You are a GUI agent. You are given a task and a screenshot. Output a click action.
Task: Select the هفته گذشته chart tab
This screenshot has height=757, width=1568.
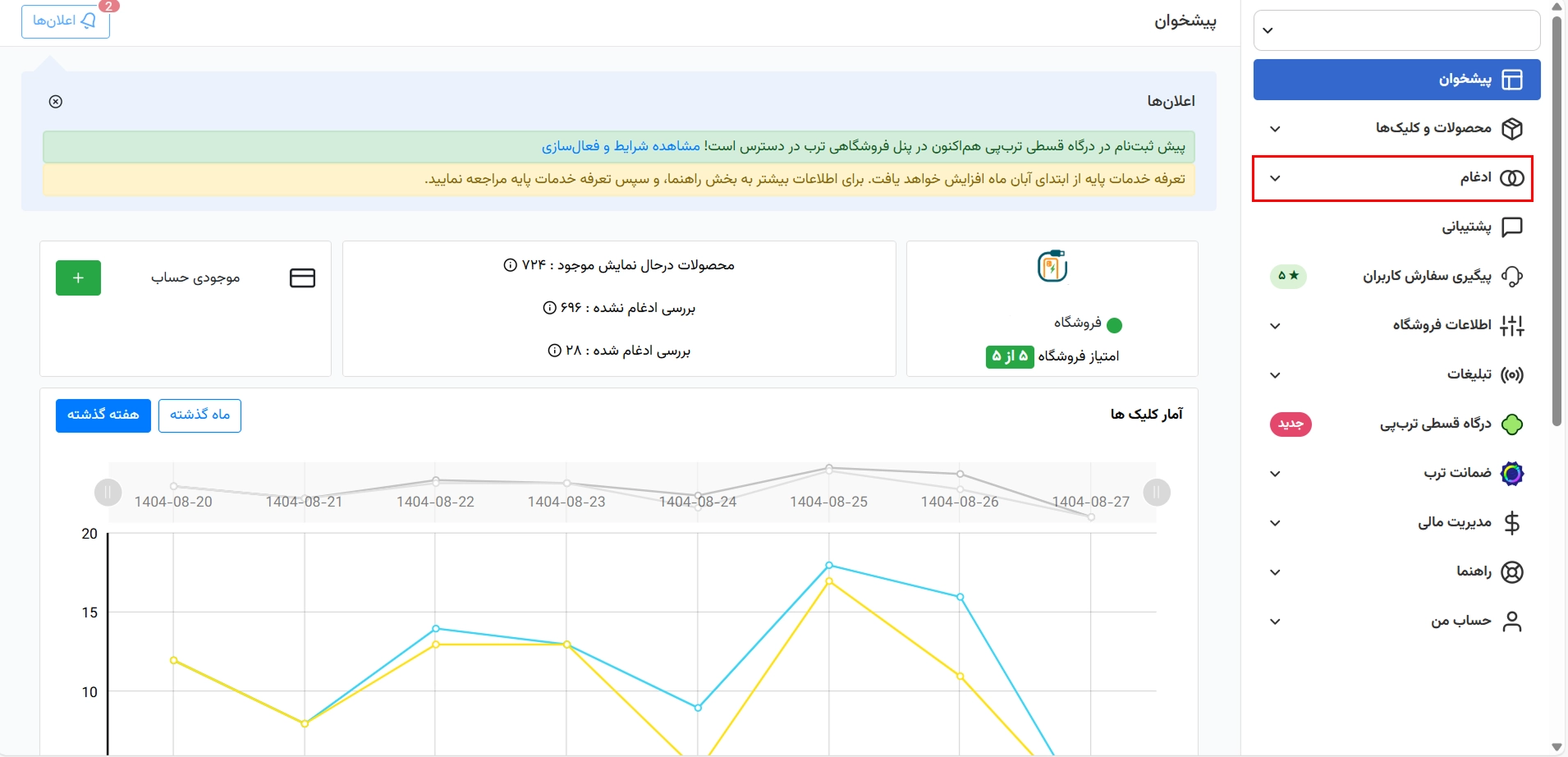[103, 415]
